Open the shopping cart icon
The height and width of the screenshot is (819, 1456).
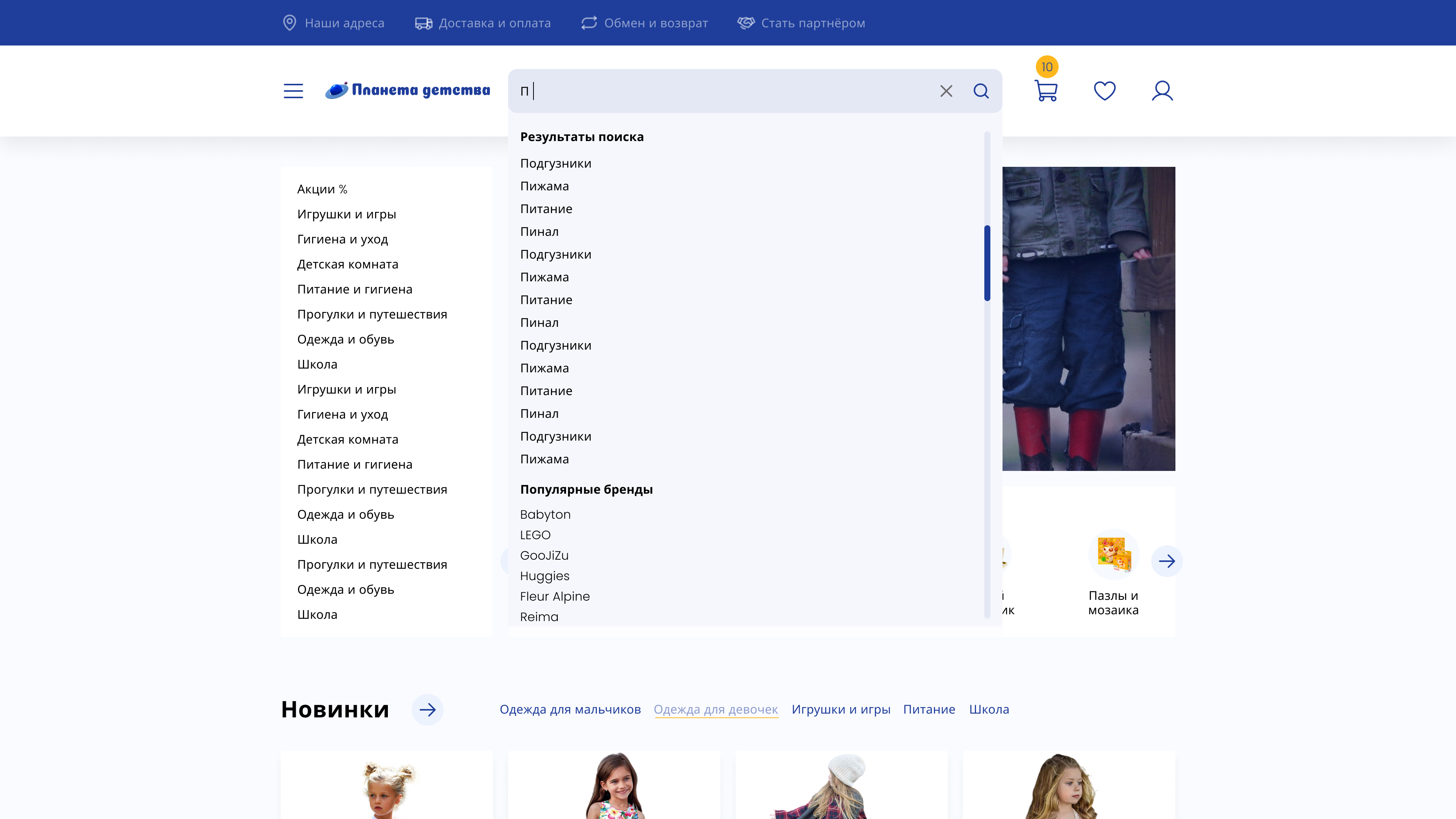(1046, 91)
